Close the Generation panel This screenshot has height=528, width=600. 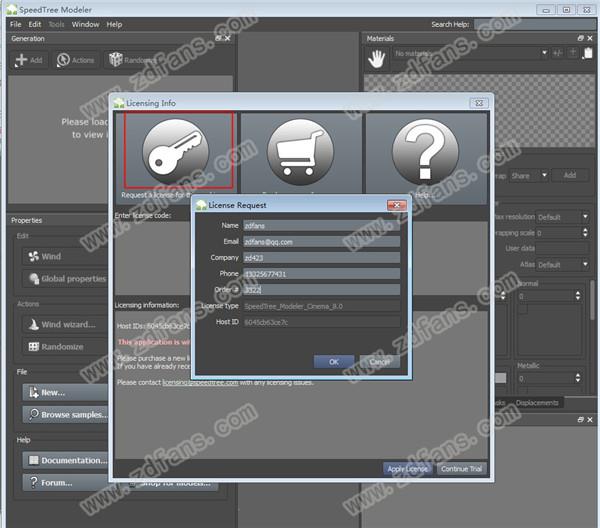click(228, 38)
